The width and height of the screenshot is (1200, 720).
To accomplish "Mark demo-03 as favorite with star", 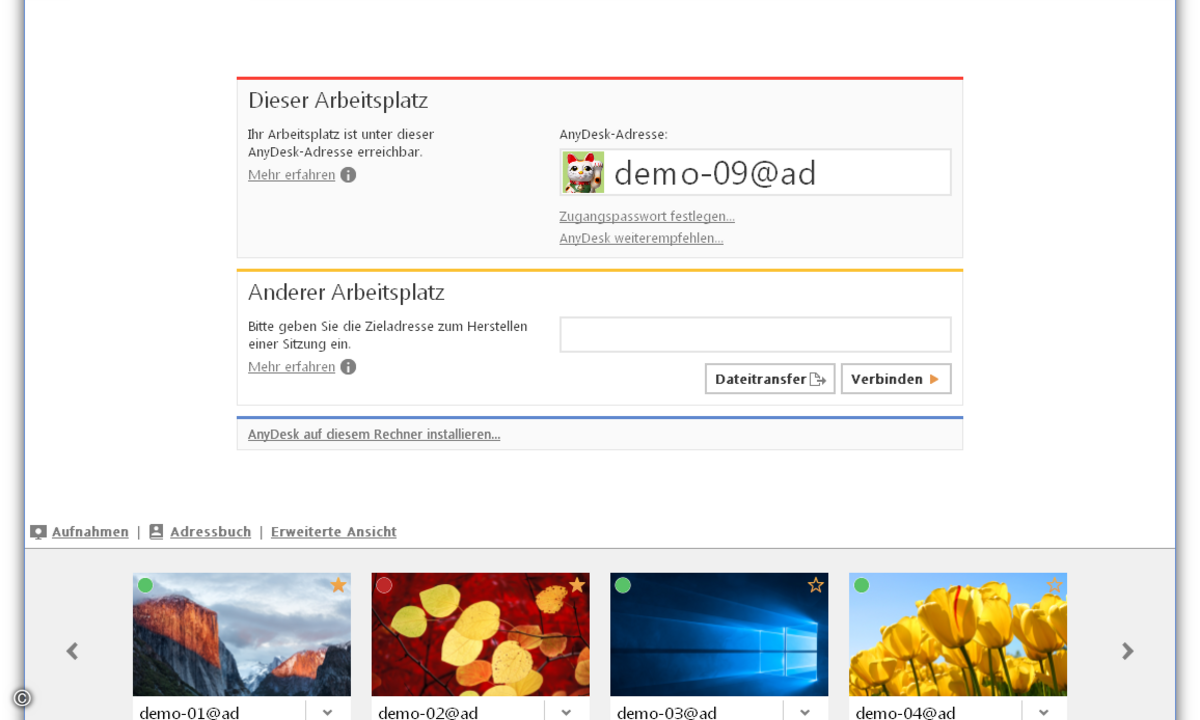I will (816, 585).
